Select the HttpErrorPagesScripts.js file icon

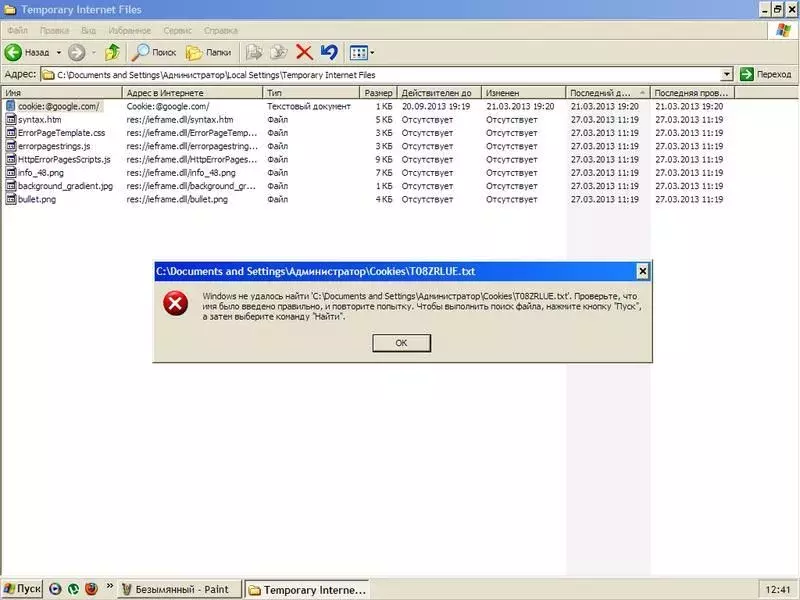(x=11, y=159)
